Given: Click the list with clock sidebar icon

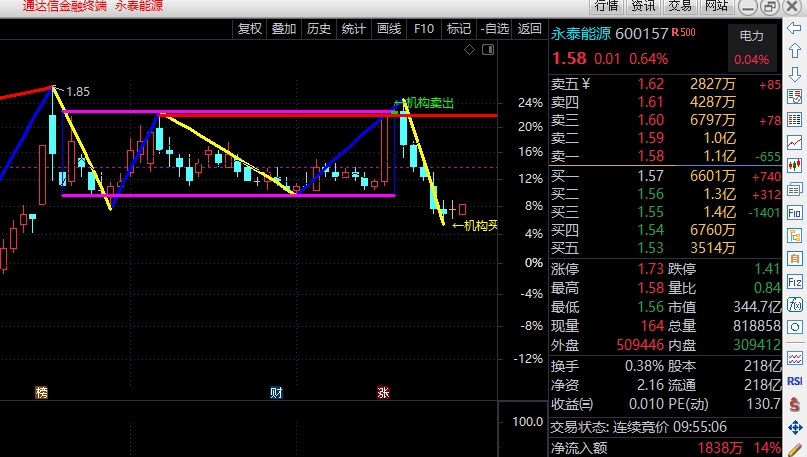Looking at the screenshot, I should [795, 97].
